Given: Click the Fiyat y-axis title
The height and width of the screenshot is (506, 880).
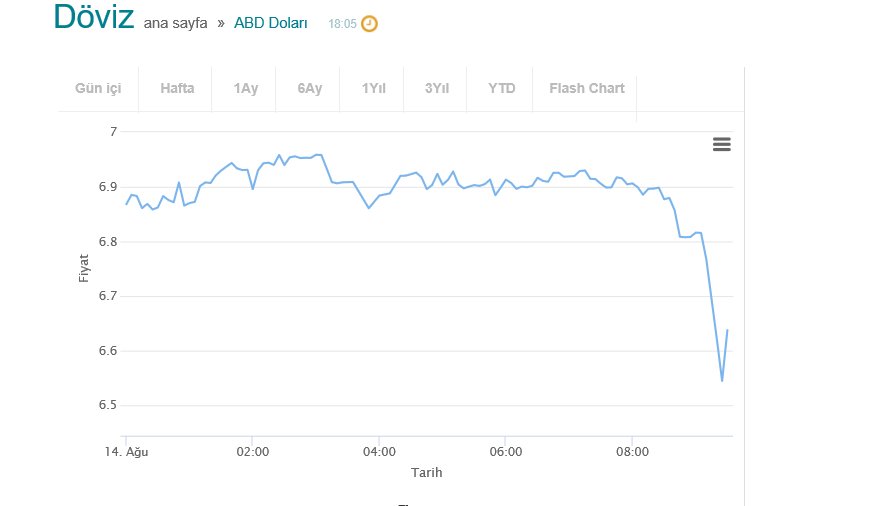Looking at the screenshot, I should click(x=85, y=268).
